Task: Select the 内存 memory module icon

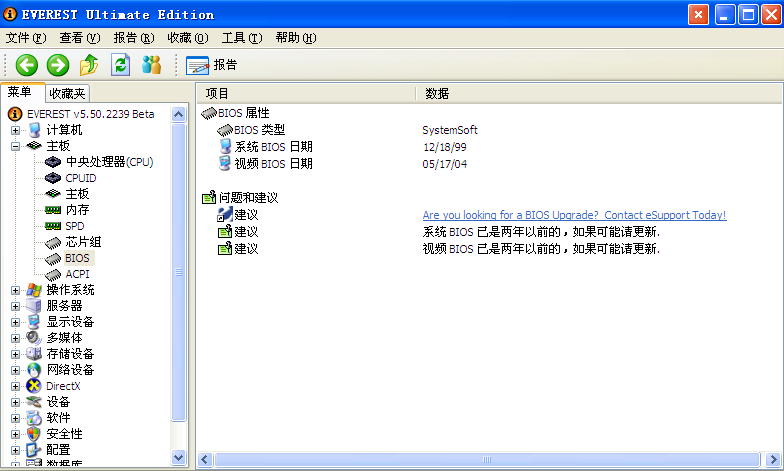Action: [x=52, y=210]
